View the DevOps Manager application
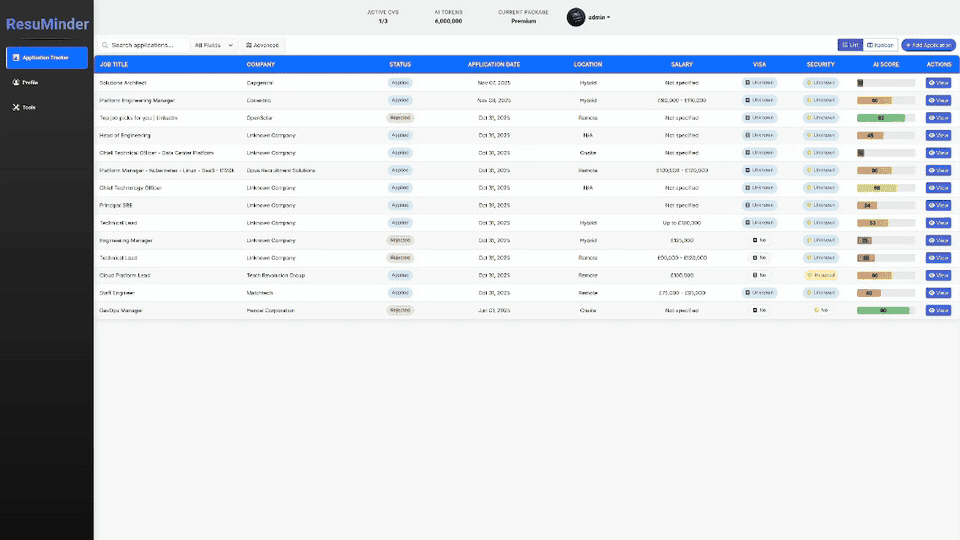Image resolution: width=960 pixels, height=540 pixels. [x=938, y=310]
